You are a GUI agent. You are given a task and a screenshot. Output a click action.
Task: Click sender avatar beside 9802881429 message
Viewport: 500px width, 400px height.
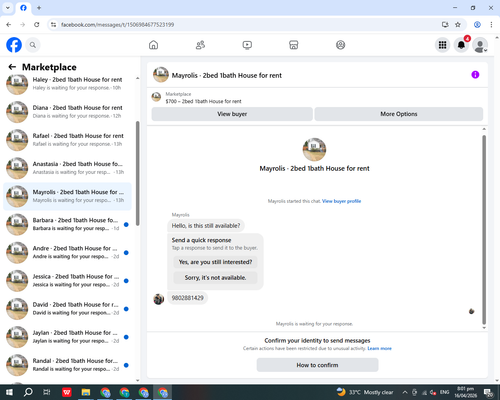click(x=159, y=299)
